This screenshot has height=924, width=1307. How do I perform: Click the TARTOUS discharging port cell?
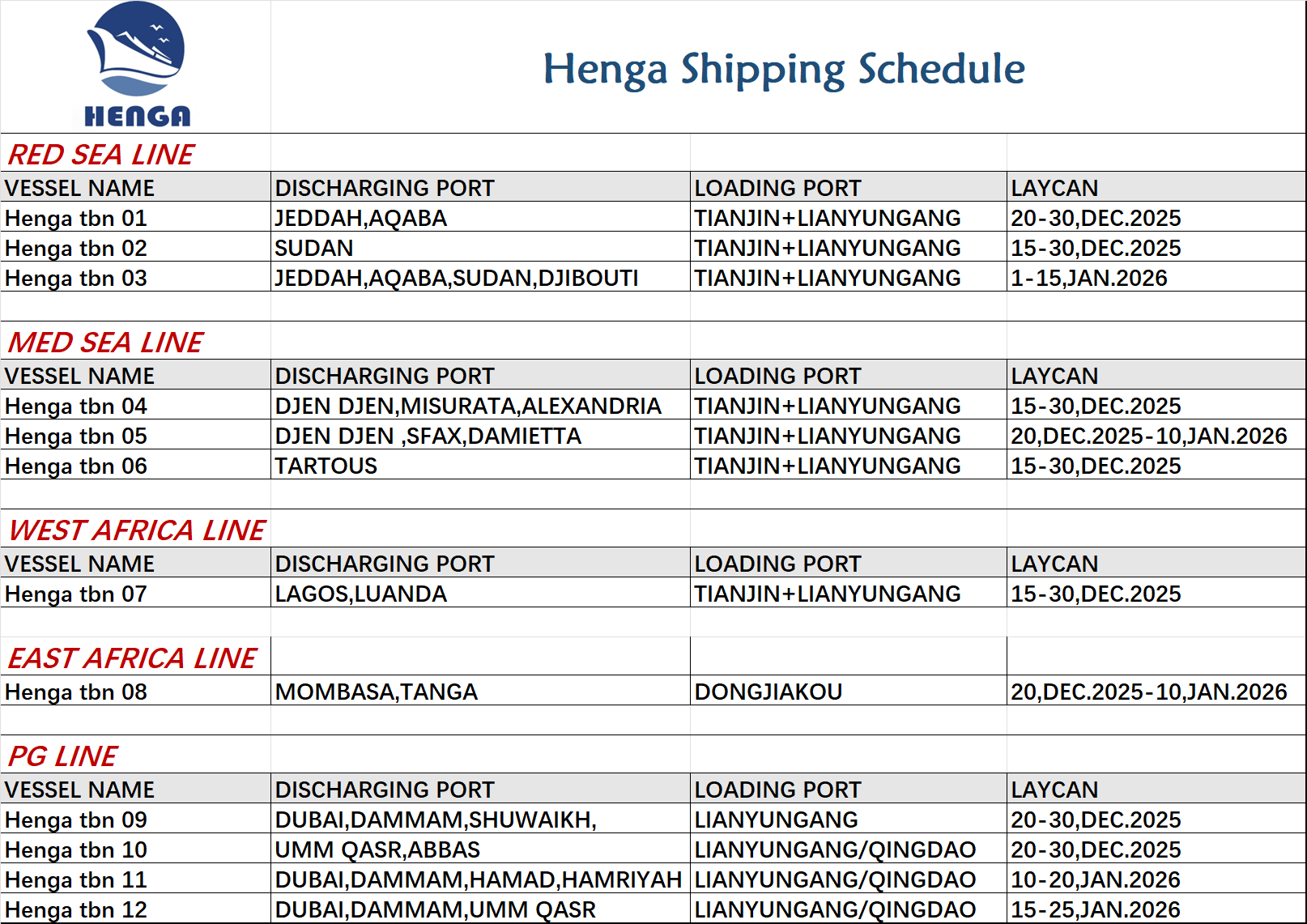[x=326, y=466]
